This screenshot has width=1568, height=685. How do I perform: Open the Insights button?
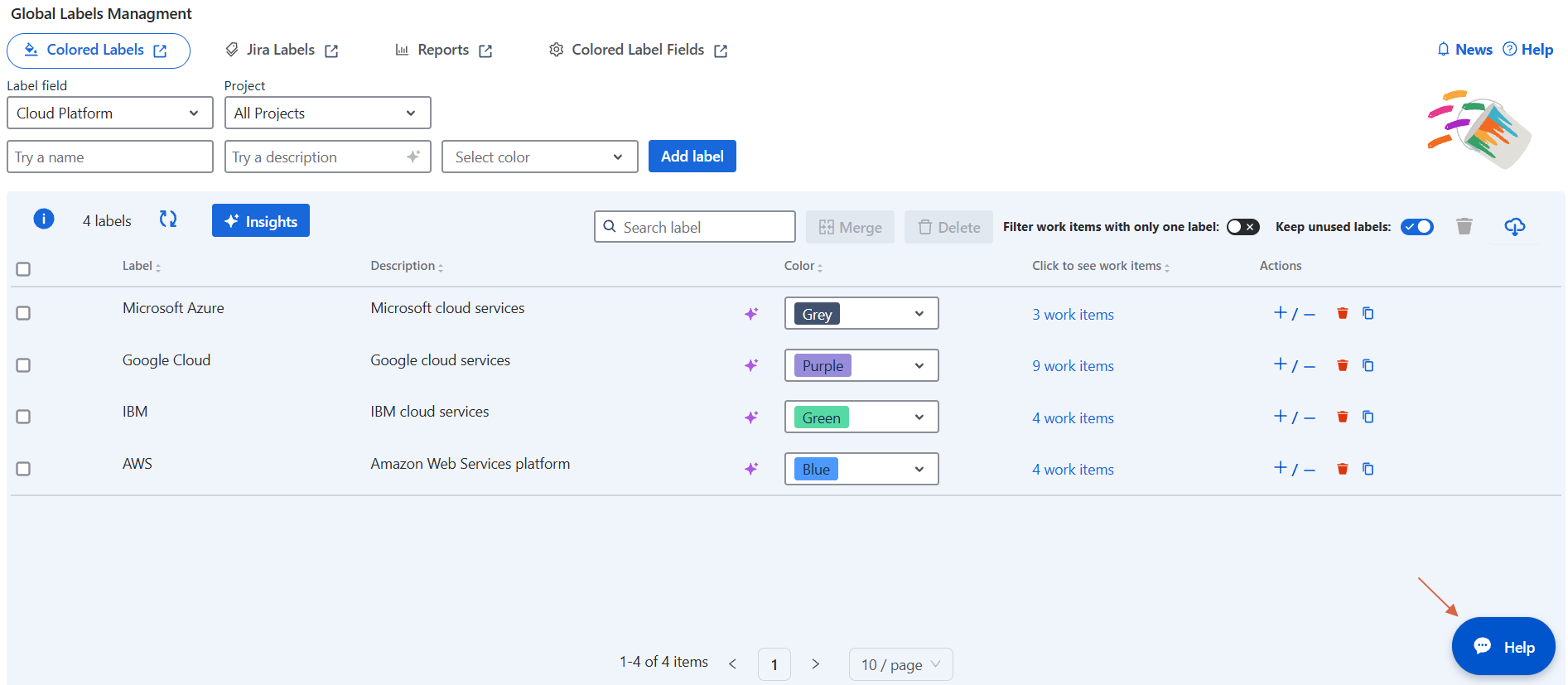[x=261, y=220]
